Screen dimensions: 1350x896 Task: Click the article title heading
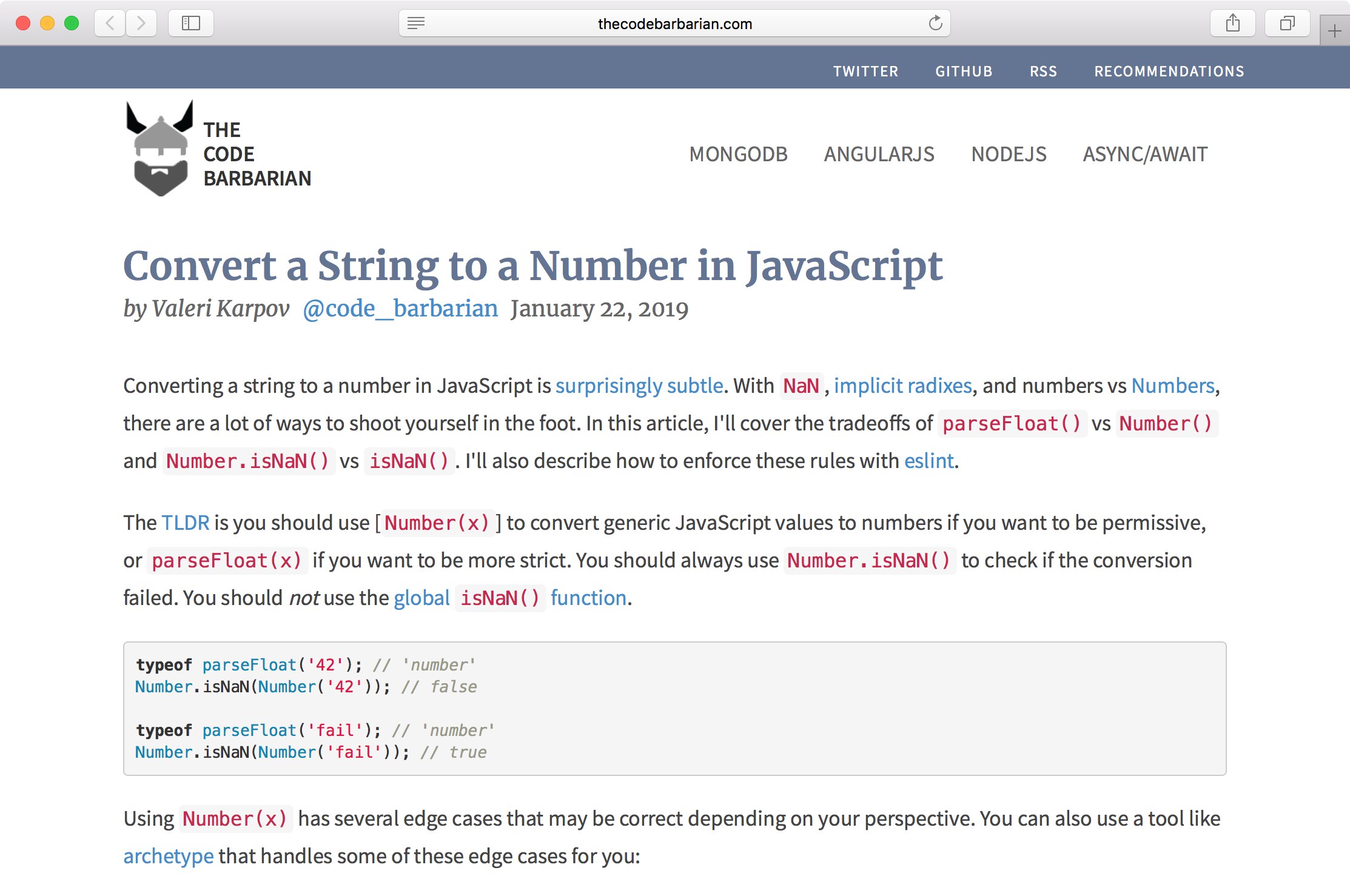tap(532, 266)
